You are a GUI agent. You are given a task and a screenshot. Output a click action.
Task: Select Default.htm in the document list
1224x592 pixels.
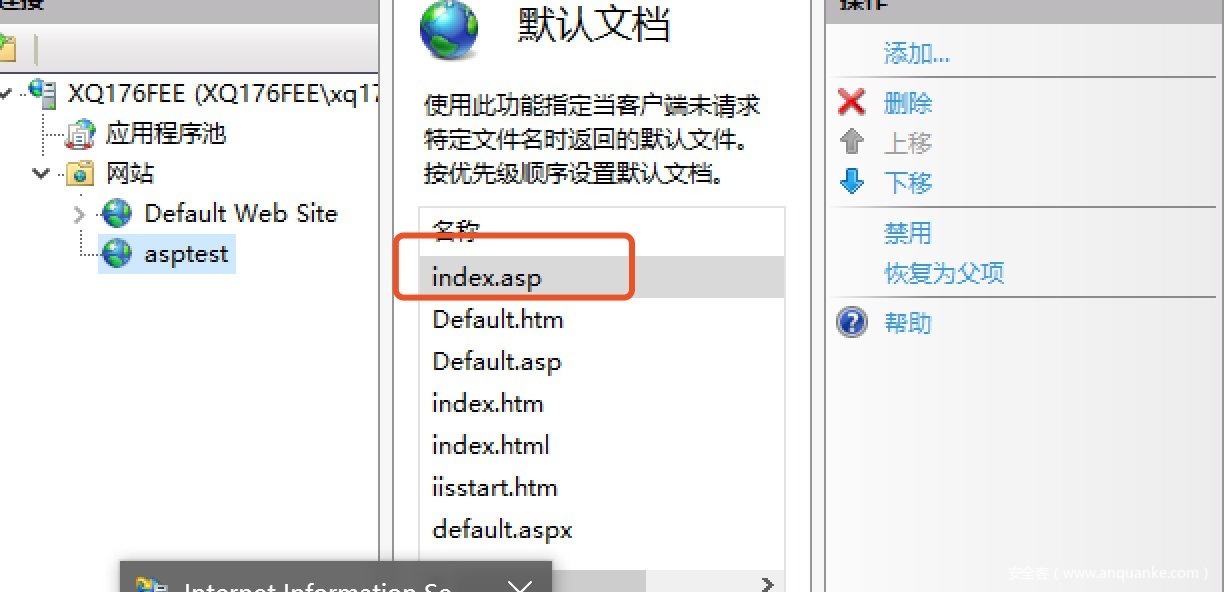(497, 320)
